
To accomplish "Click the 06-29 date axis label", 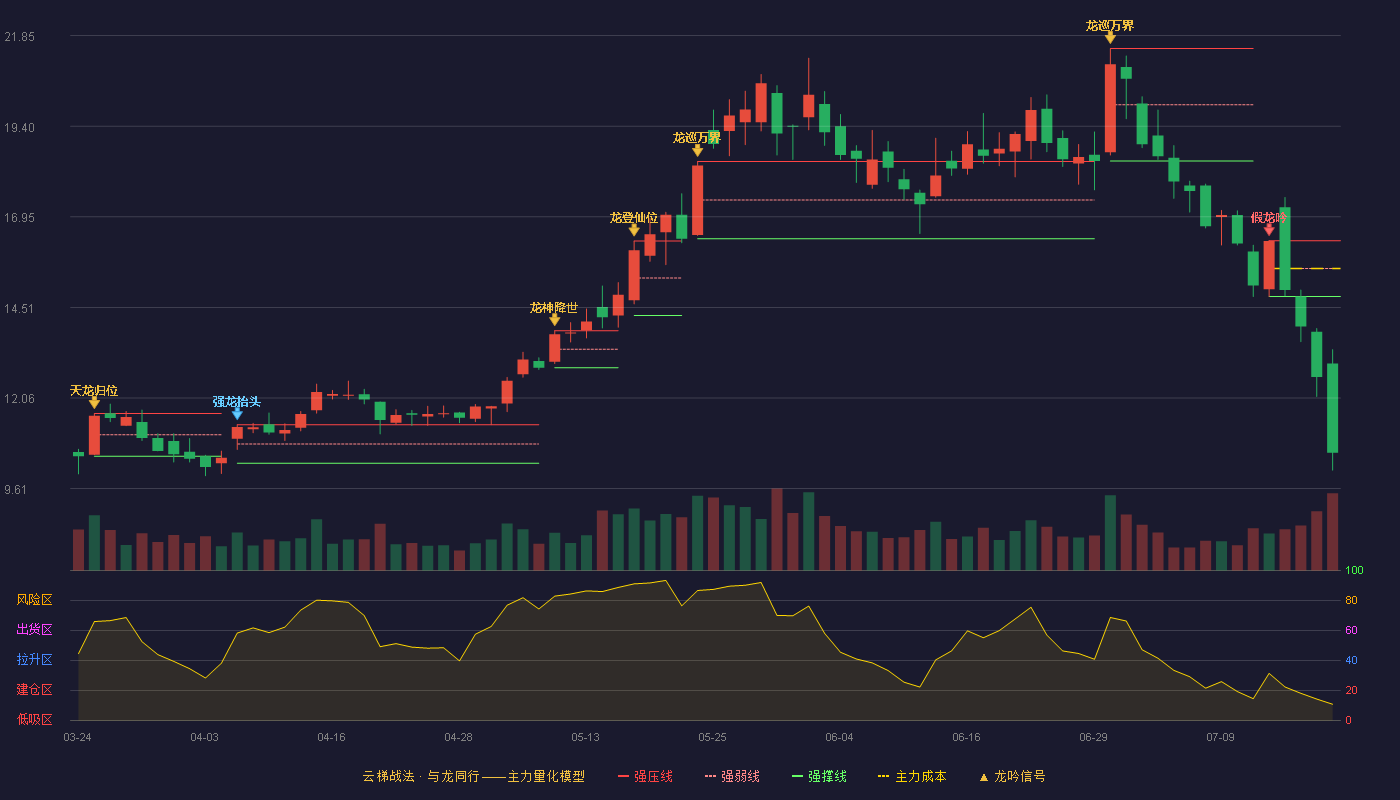I will (1093, 737).
